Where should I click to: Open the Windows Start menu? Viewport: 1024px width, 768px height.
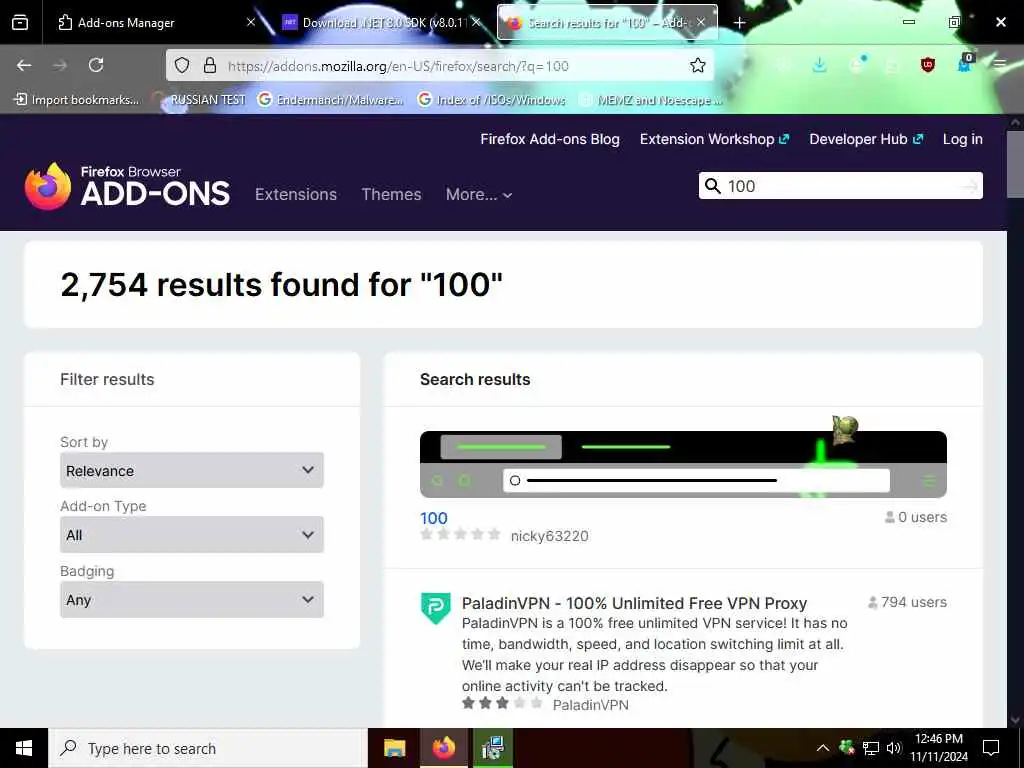24,748
